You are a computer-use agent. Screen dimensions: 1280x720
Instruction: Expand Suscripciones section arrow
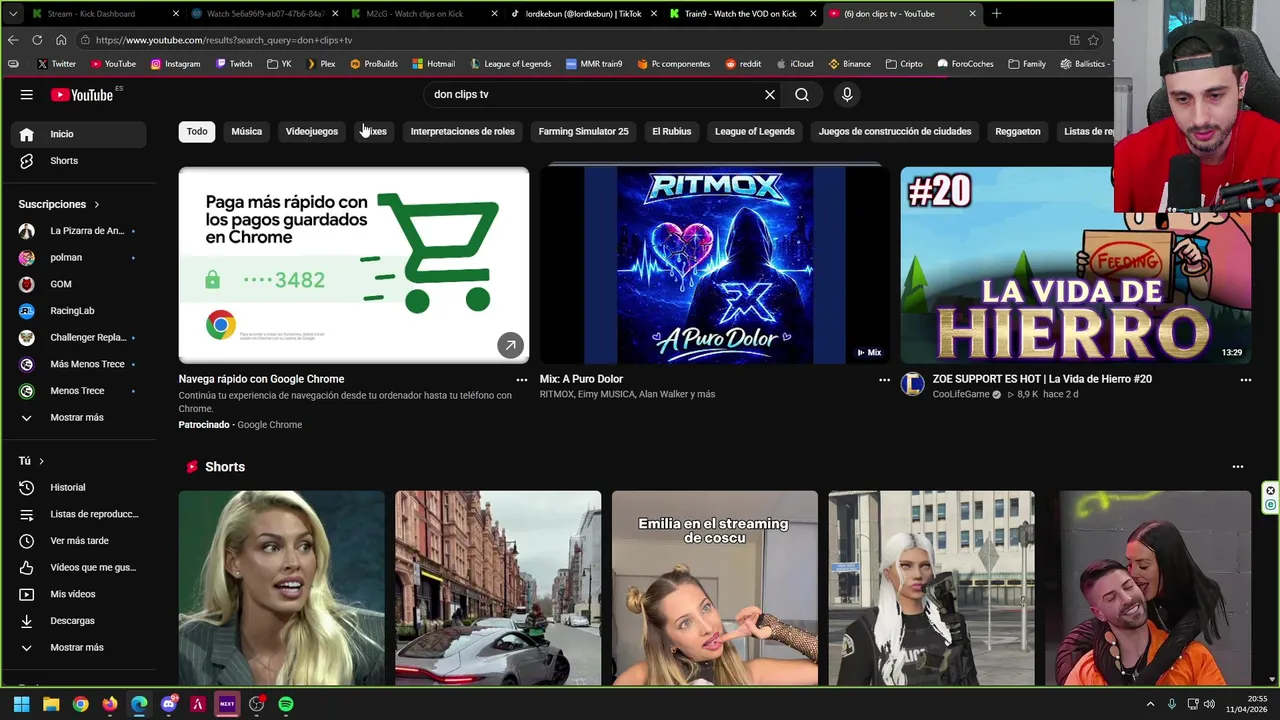point(97,204)
